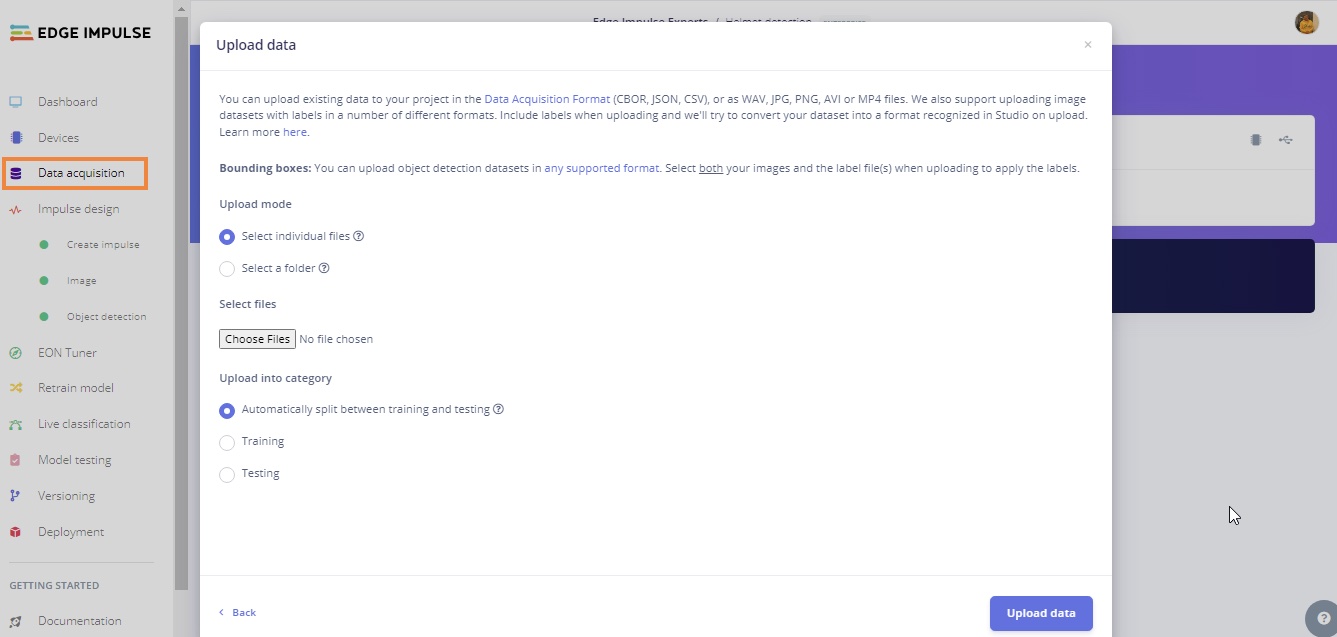Select automatically split between training and testing
1337x637 pixels.
(227, 410)
